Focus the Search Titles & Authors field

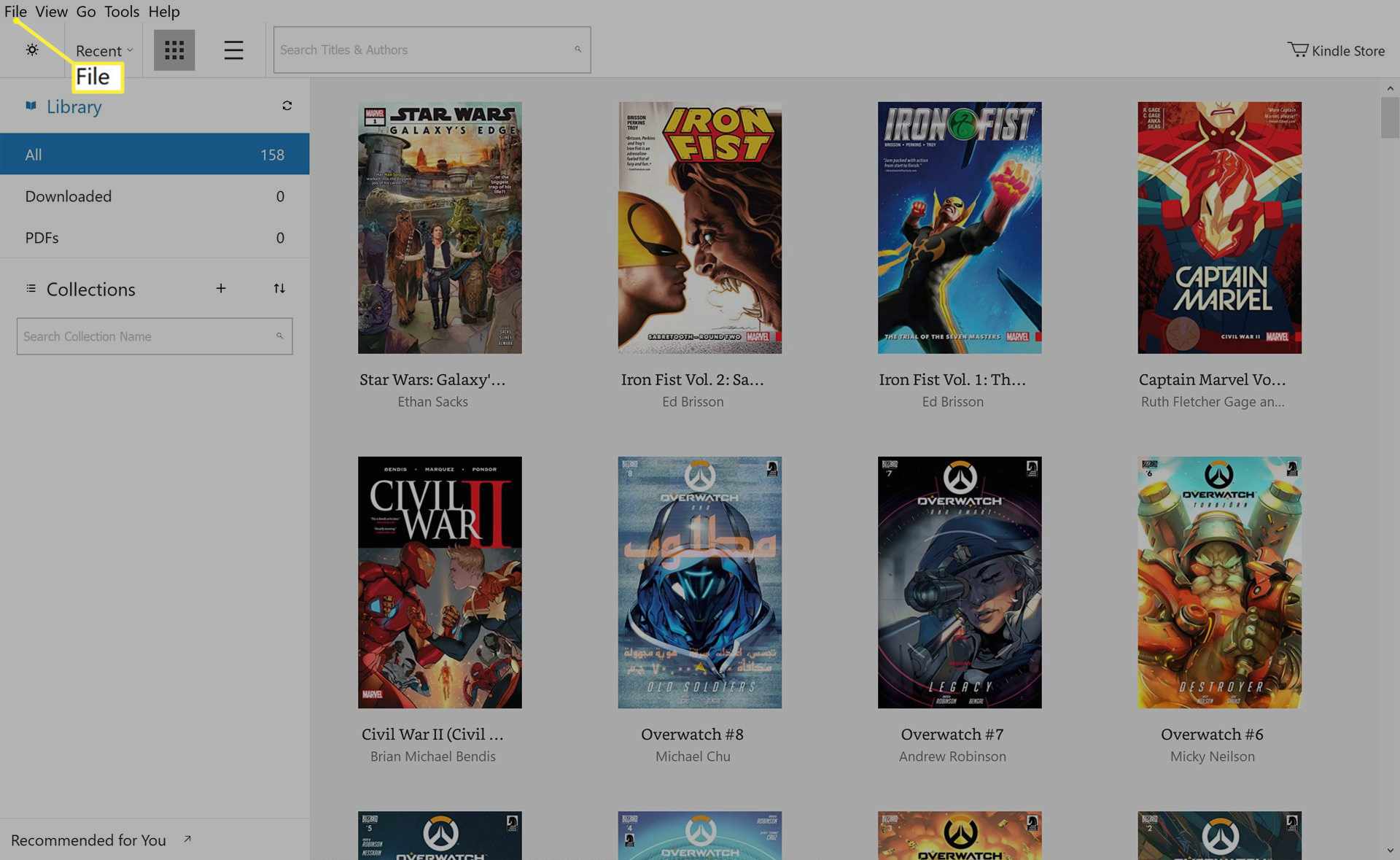point(432,50)
